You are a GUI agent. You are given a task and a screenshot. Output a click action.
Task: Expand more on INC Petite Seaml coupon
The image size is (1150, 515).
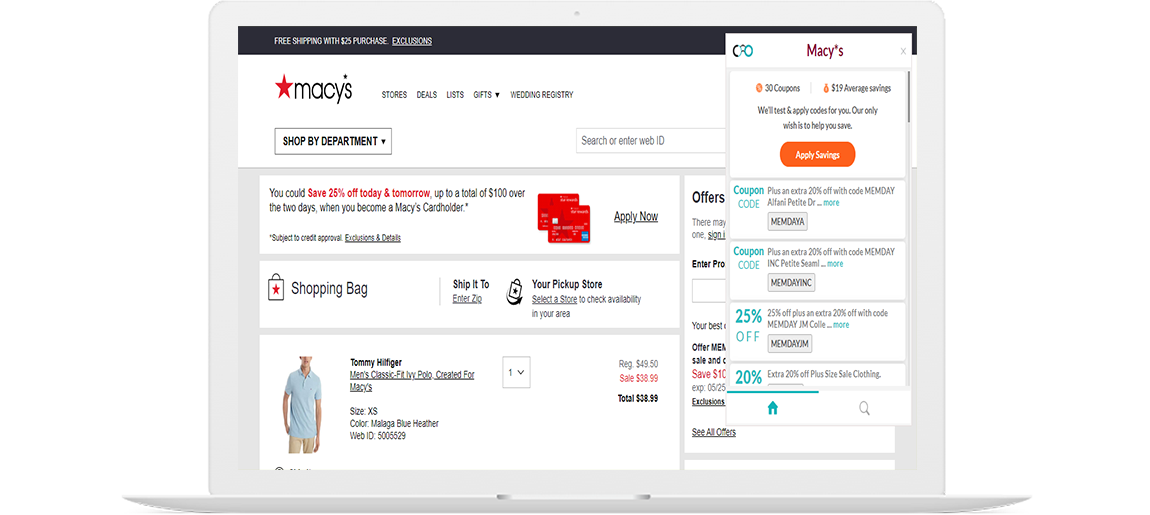[835, 263]
